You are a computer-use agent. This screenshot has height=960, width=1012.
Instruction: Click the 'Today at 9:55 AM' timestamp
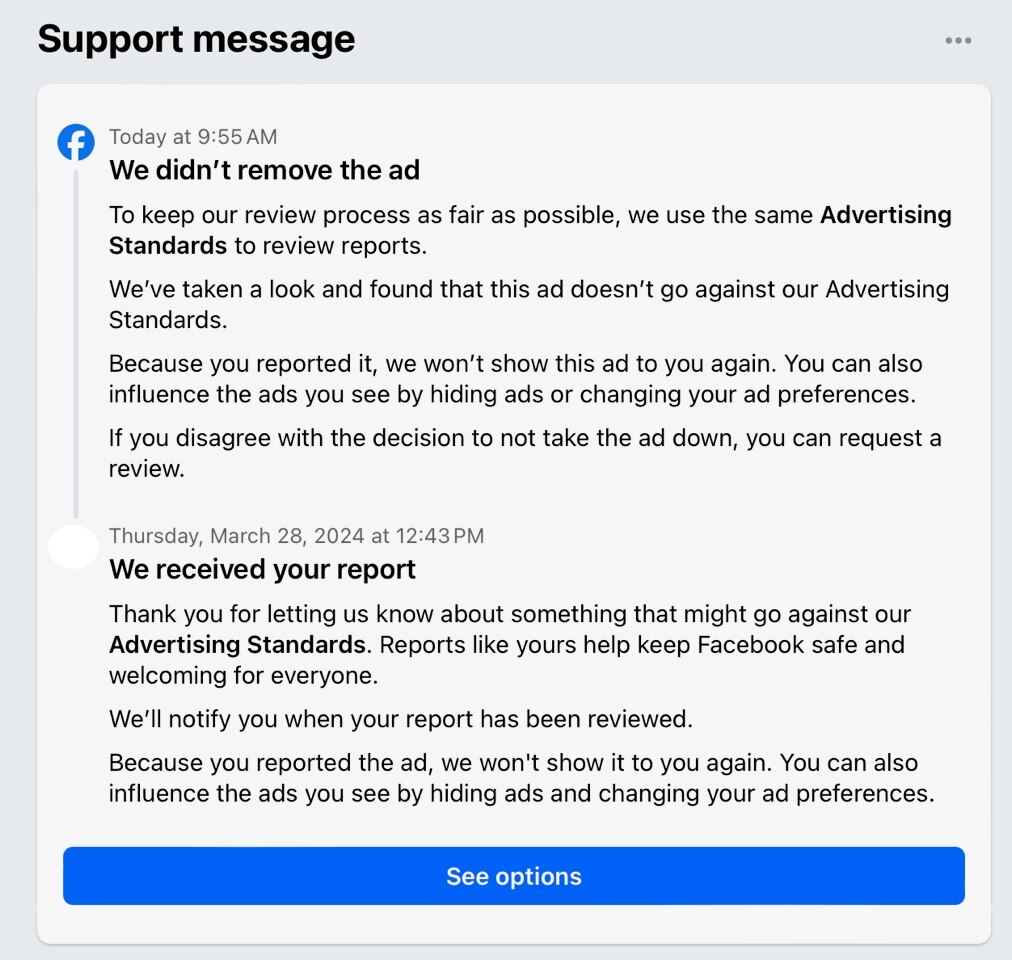[x=192, y=136]
